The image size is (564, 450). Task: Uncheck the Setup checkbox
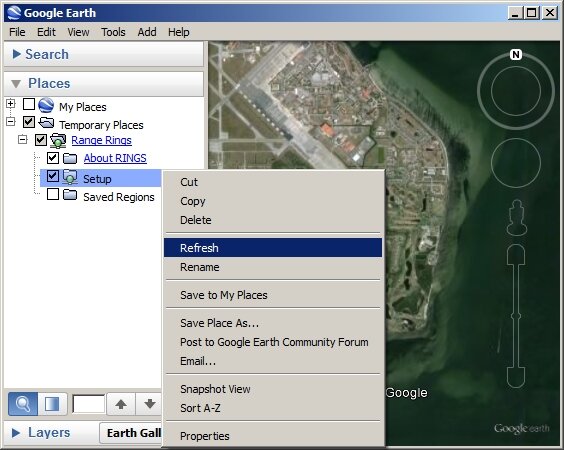53,176
